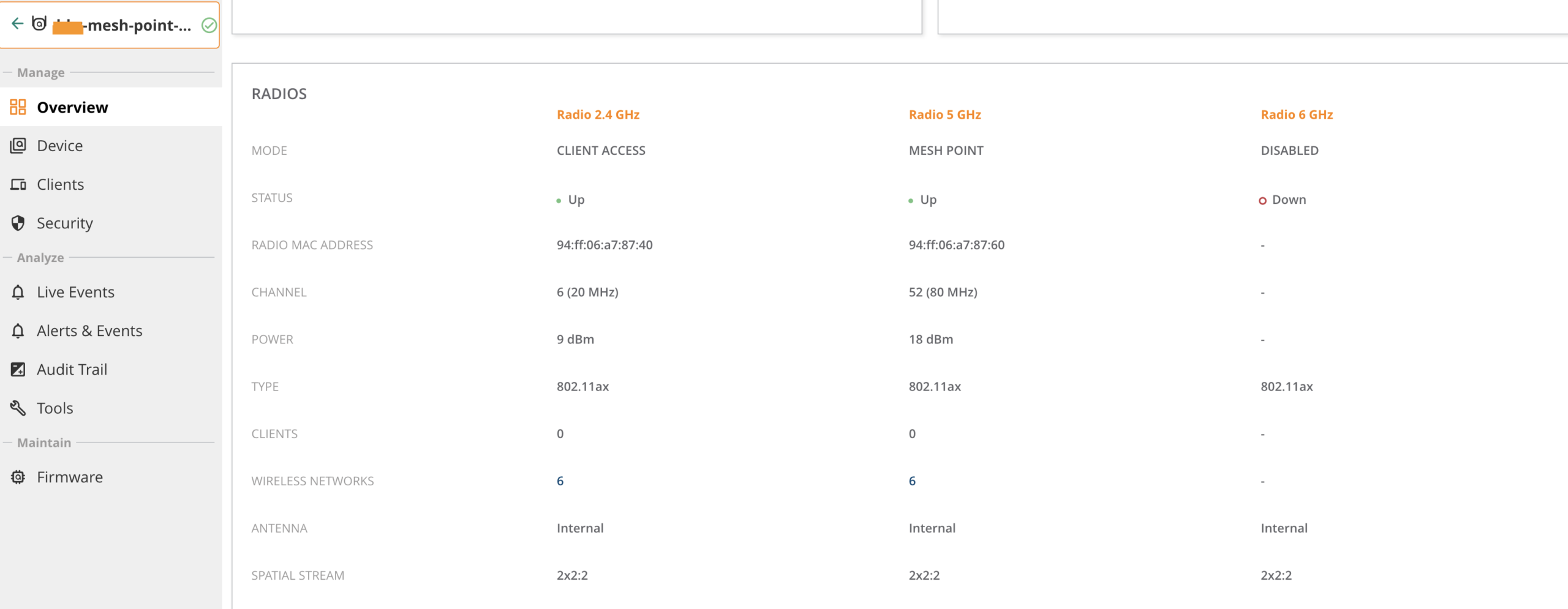Click the access point device icon

[x=39, y=24]
